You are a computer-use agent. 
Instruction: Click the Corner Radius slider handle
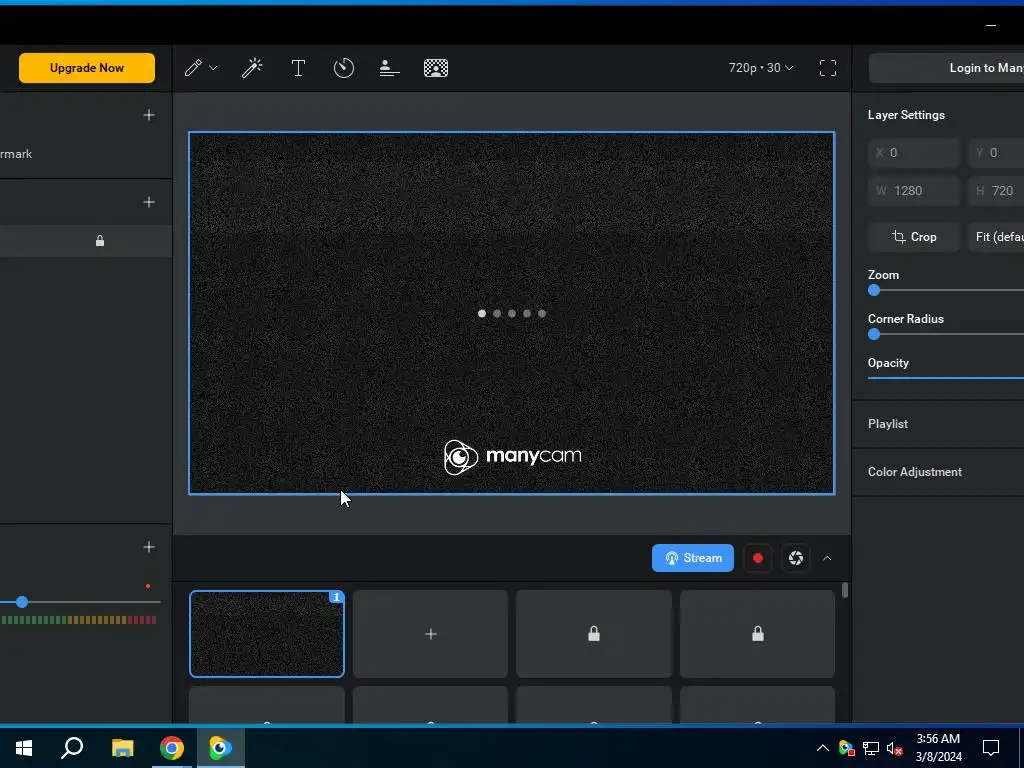874,334
